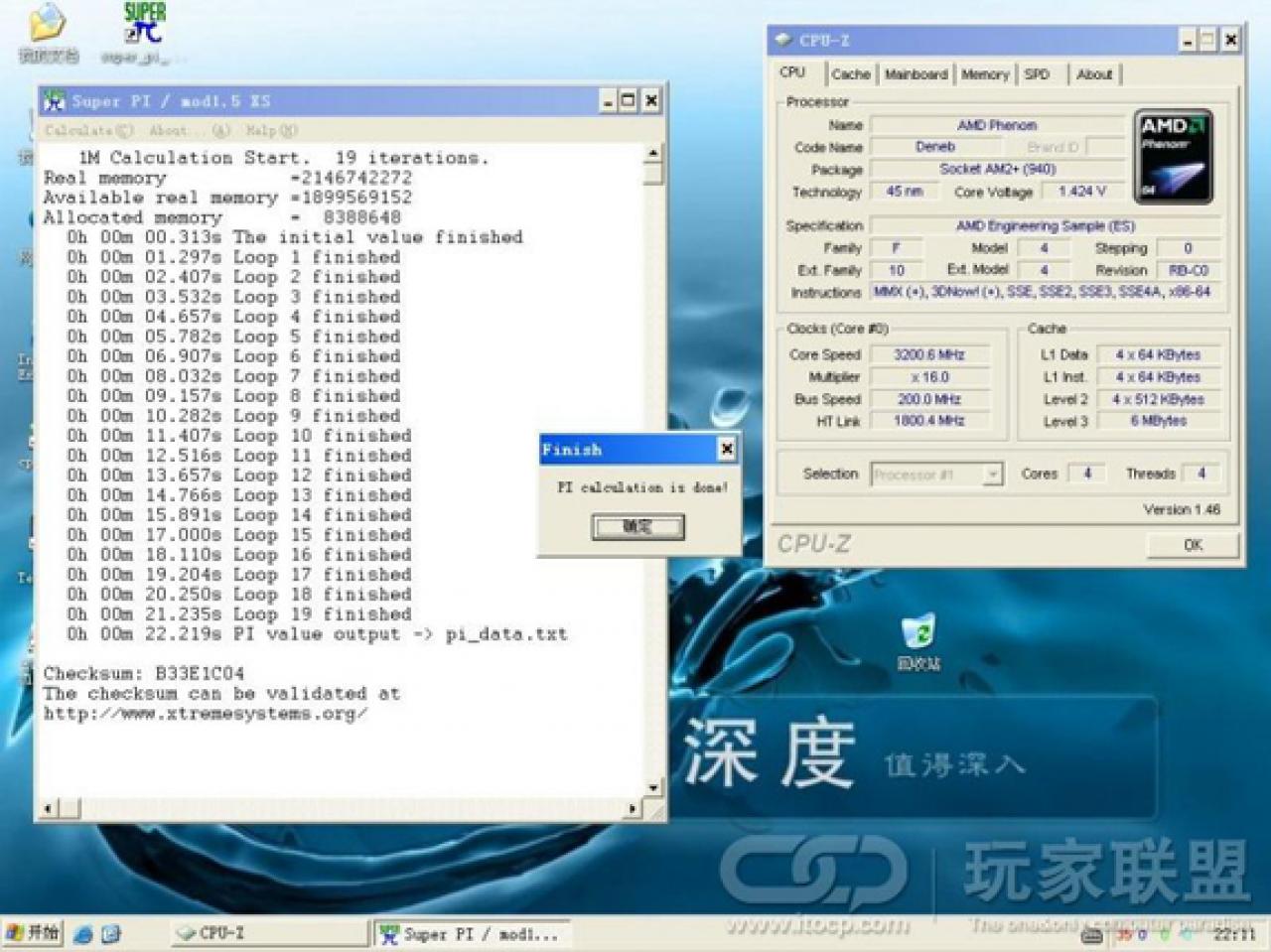Open the Start menu button
The width and height of the screenshot is (1271, 952).
[32, 933]
